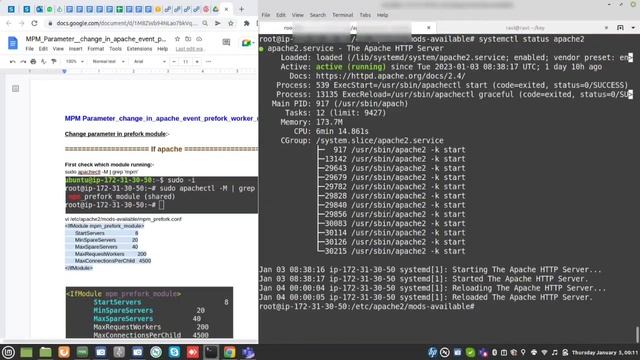Open the comment history icon in Docs

[x=226, y=42]
